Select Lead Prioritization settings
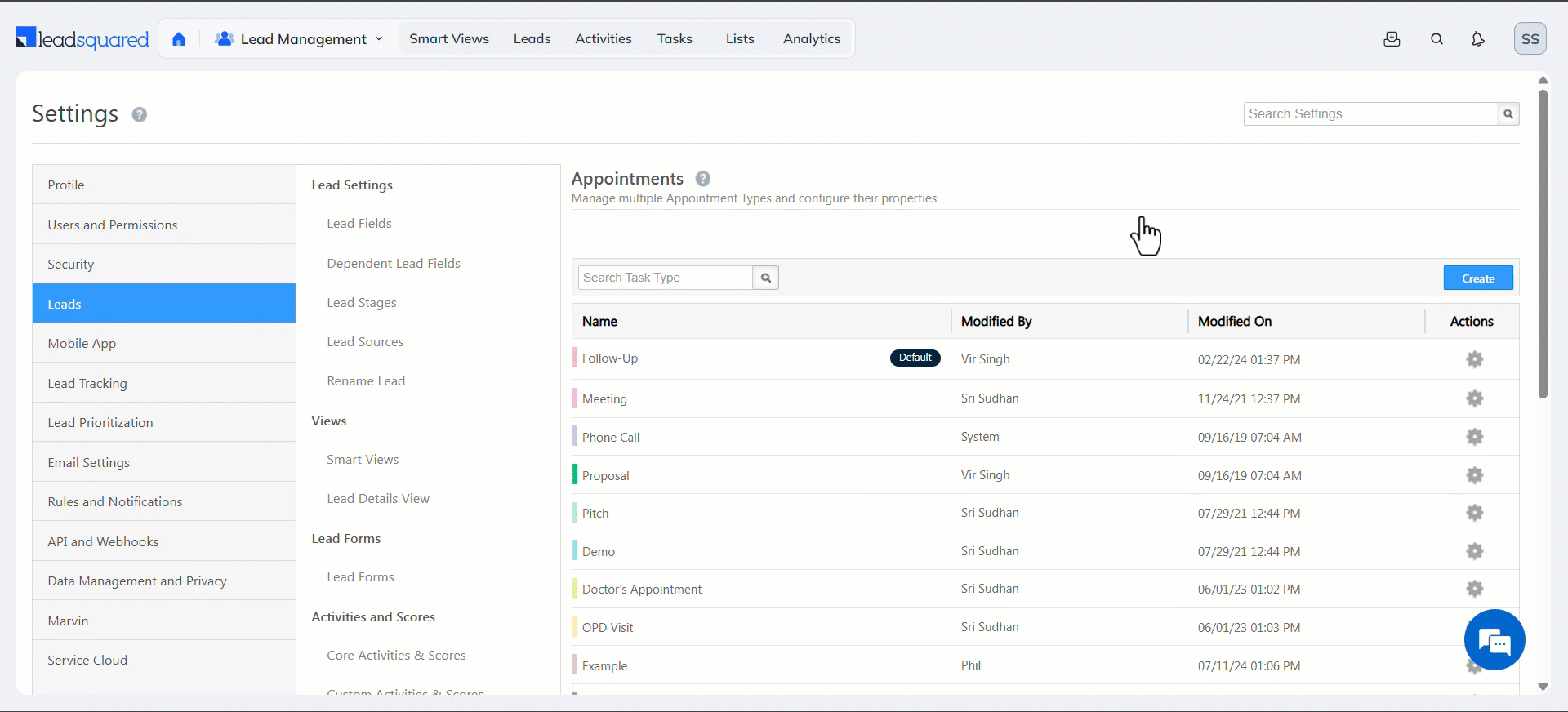Image resolution: width=1568 pixels, height=712 pixels. pyautogui.click(x=164, y=422)
